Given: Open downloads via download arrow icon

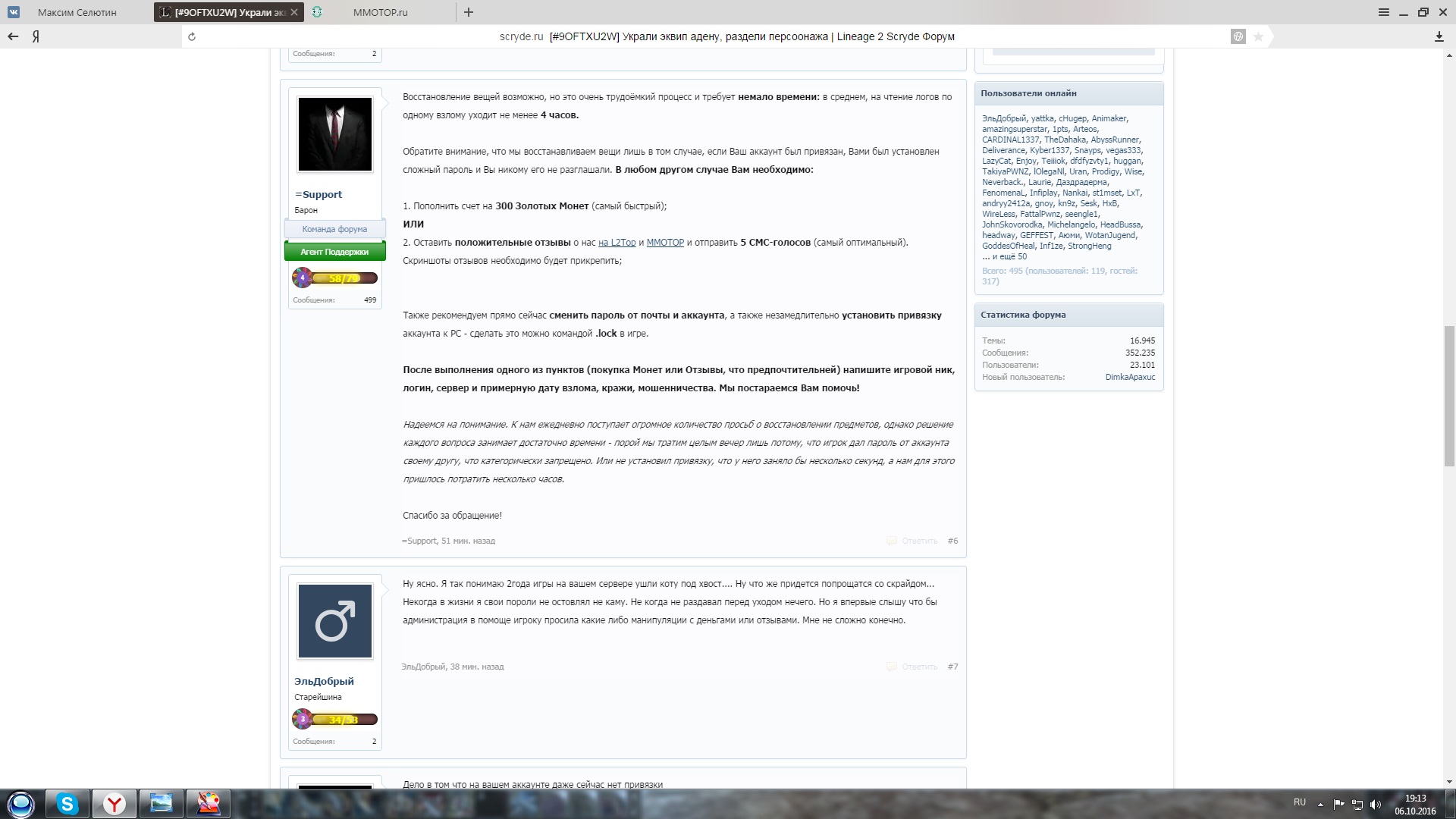Looking at the screenshot, I should tap(1439, 36).
